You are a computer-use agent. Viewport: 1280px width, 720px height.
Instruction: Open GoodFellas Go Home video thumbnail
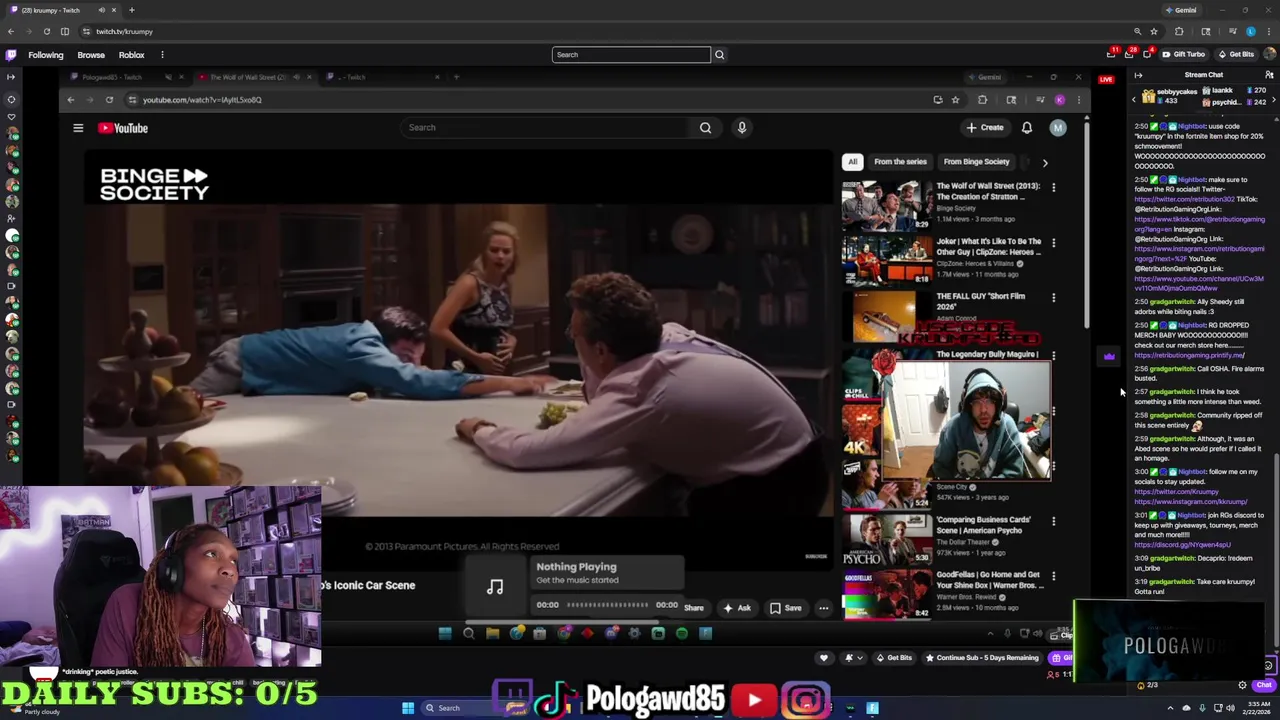pyautogui.click(x=886, y=594)
